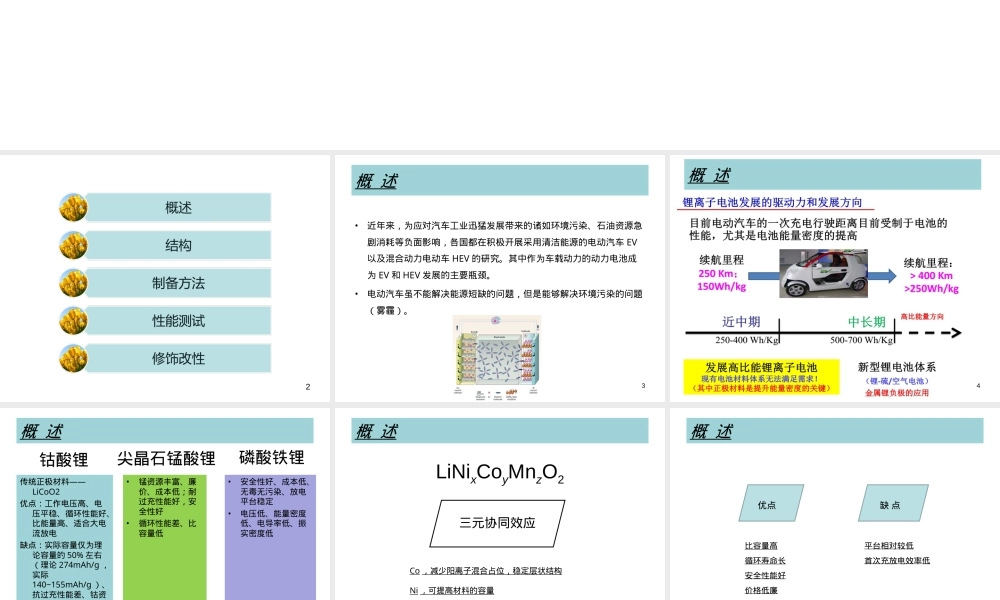This screenshot has width=1000, height=600.
Task: Select the 平台相对较低 disadvantage line
Action: coord(888,546)
